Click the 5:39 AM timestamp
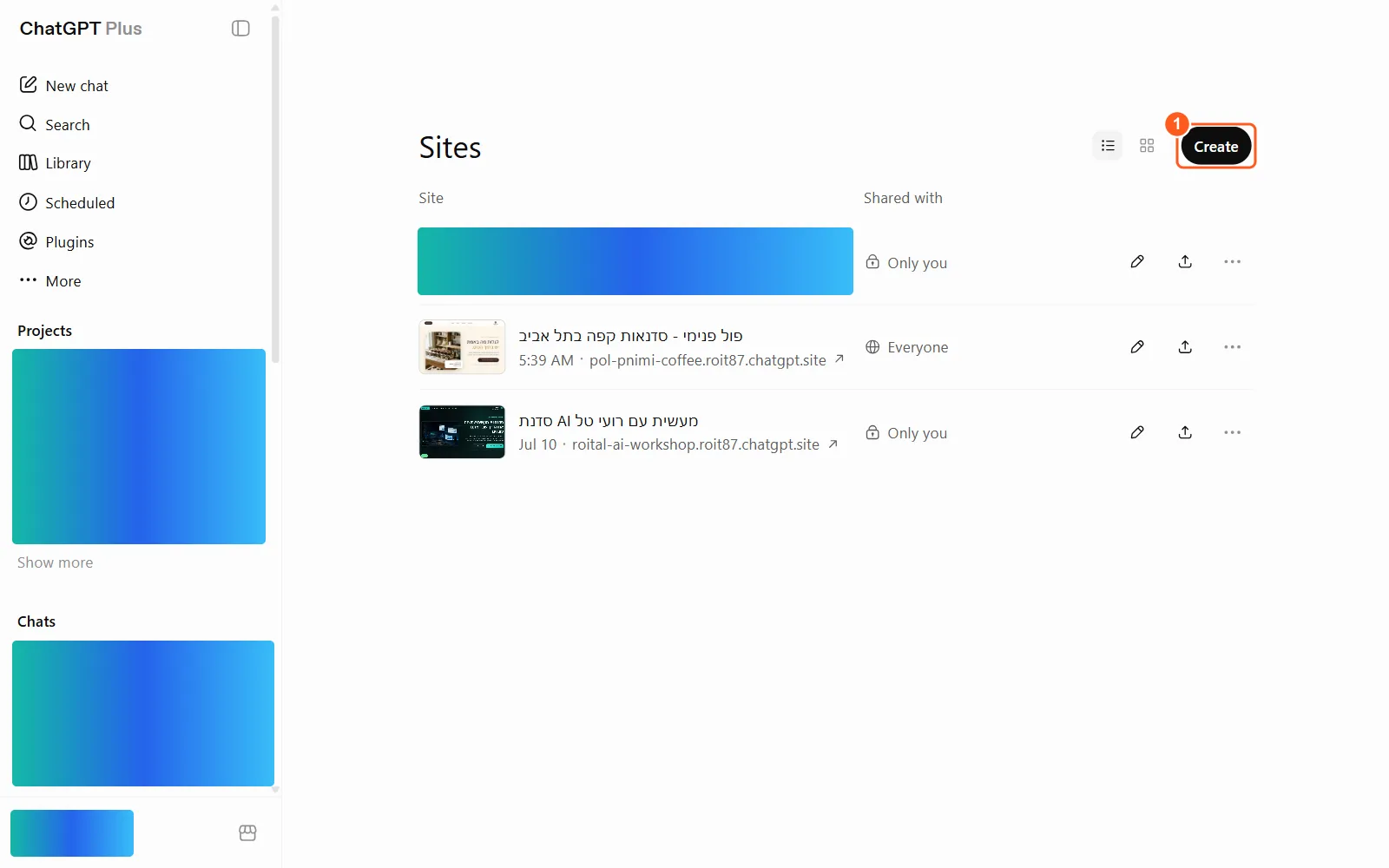The image size is (1389, 868). [546, 360]
